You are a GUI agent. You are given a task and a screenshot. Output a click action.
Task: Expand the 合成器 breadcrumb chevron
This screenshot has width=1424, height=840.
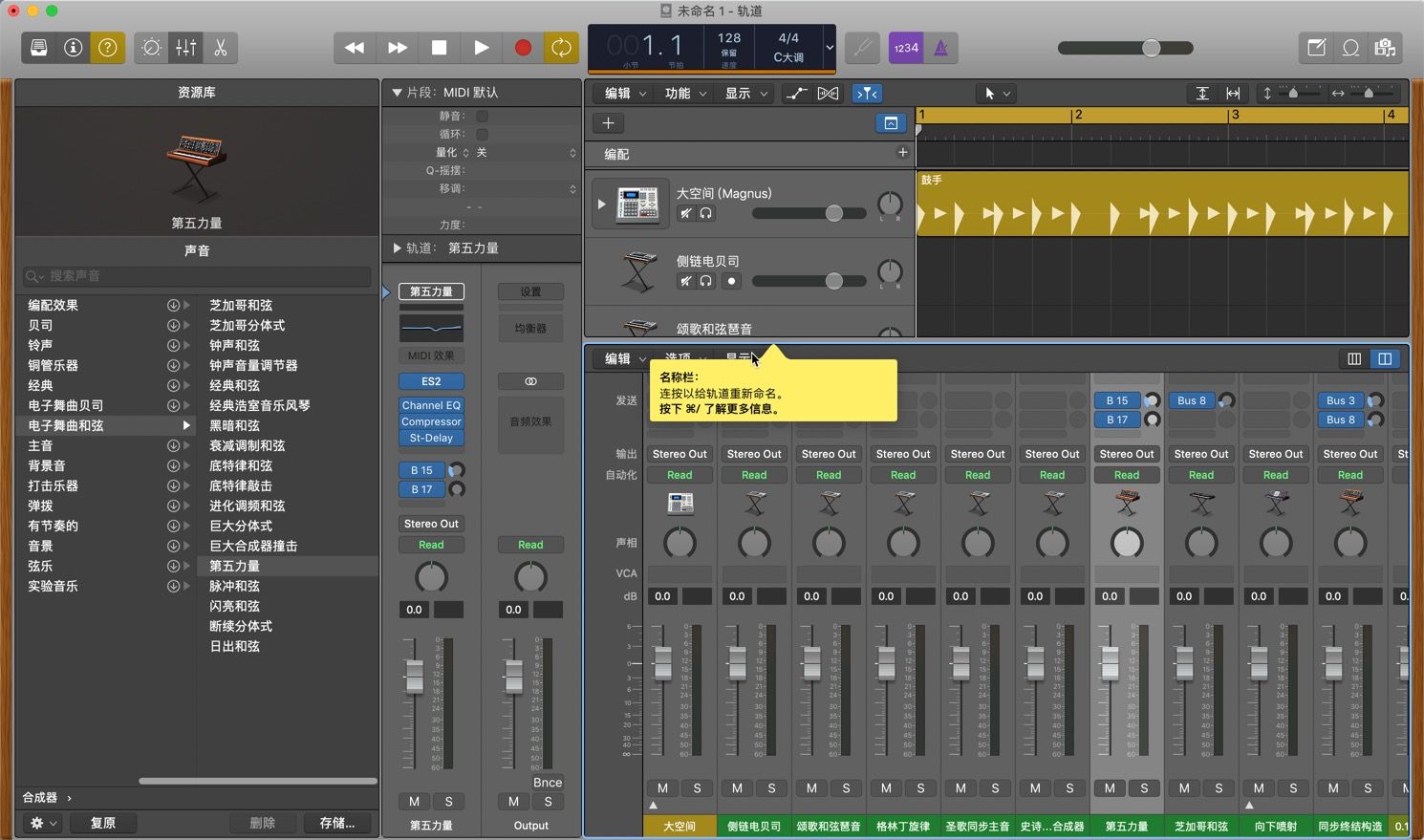point(69,797)
